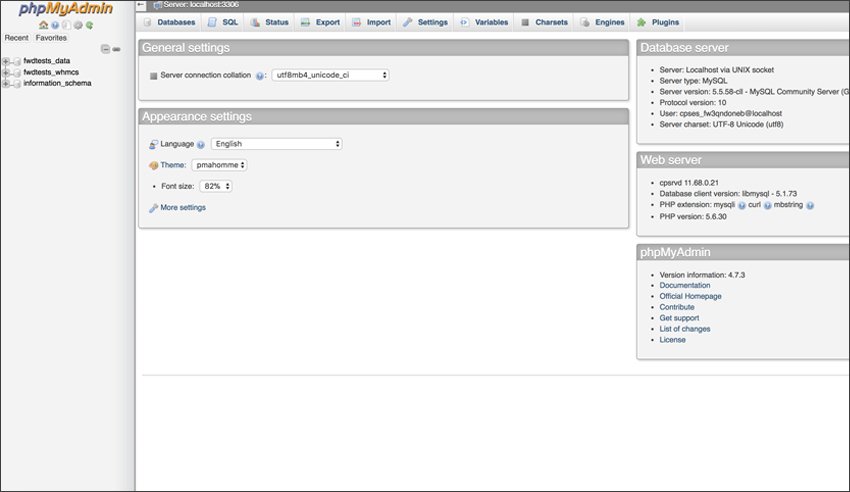Click the Server: localhost:3306 breadcrumb

point(201,4)
